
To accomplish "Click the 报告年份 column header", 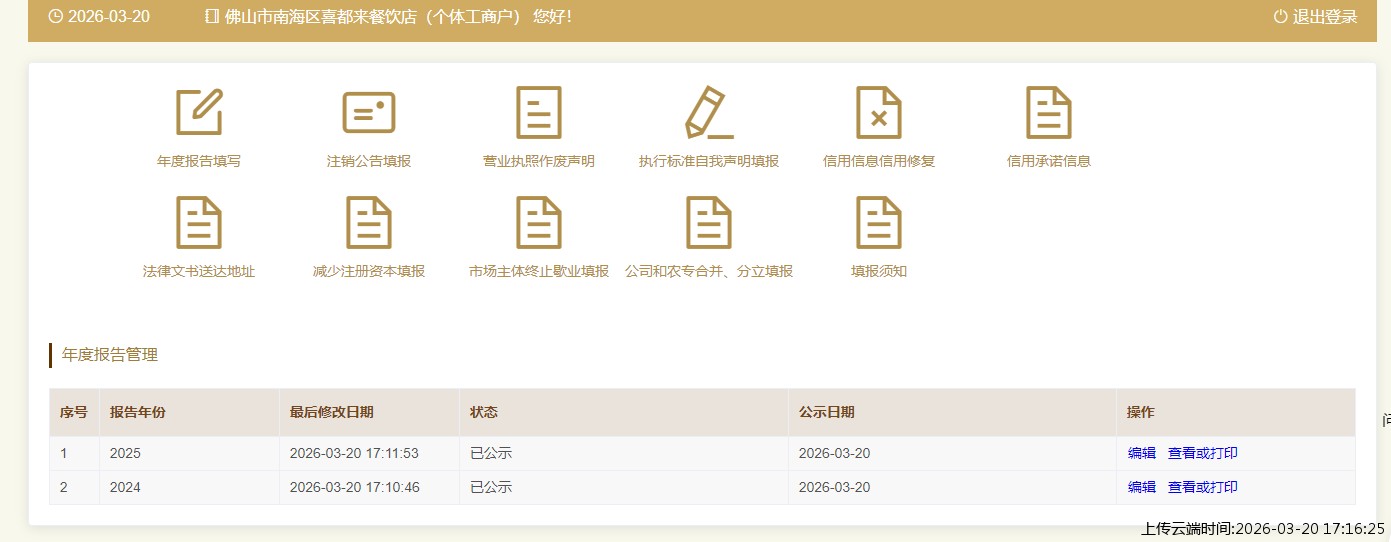I will (x=138, y=412).
